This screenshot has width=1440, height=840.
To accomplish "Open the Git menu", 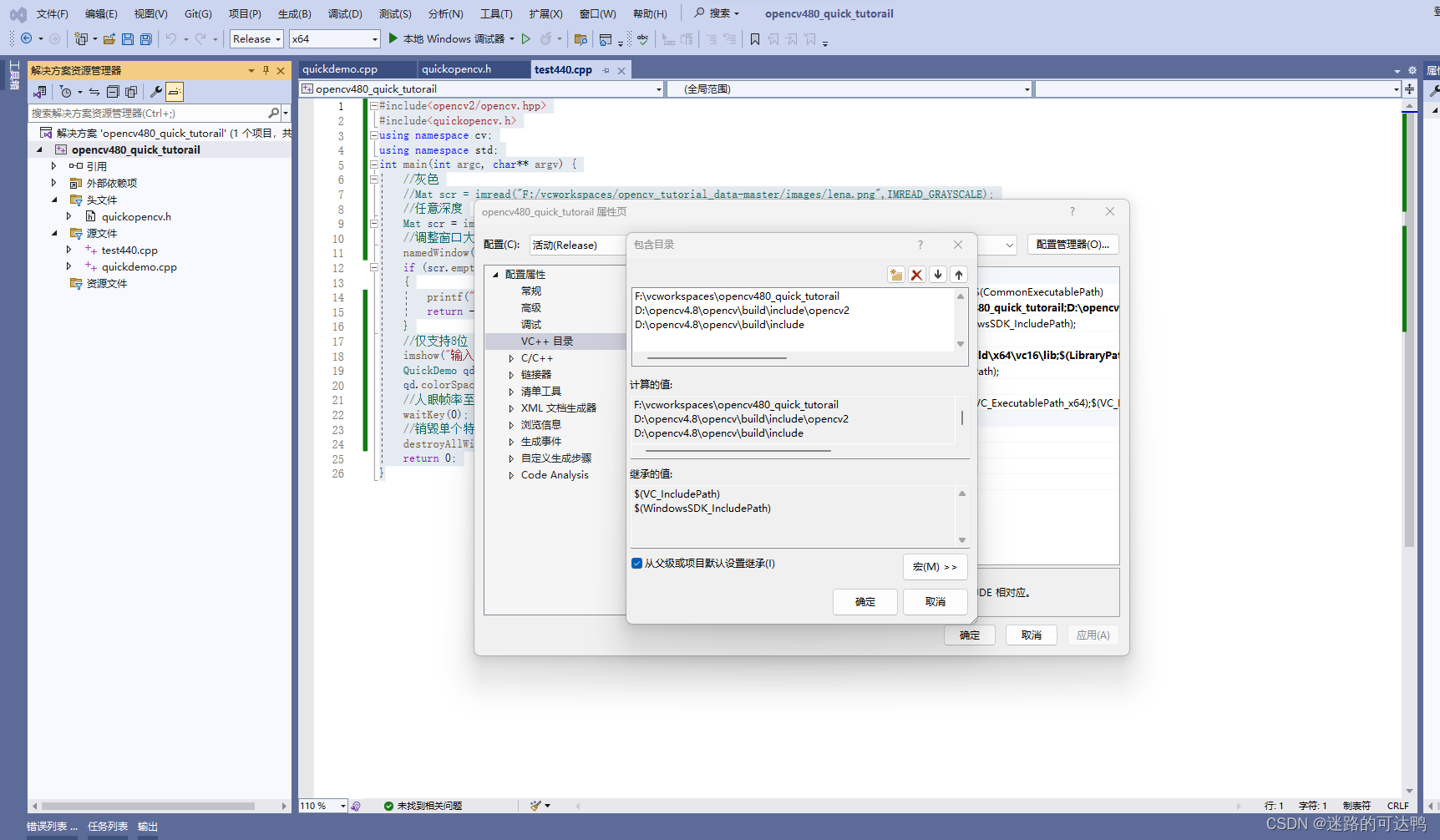I will (x=197, y=13).
